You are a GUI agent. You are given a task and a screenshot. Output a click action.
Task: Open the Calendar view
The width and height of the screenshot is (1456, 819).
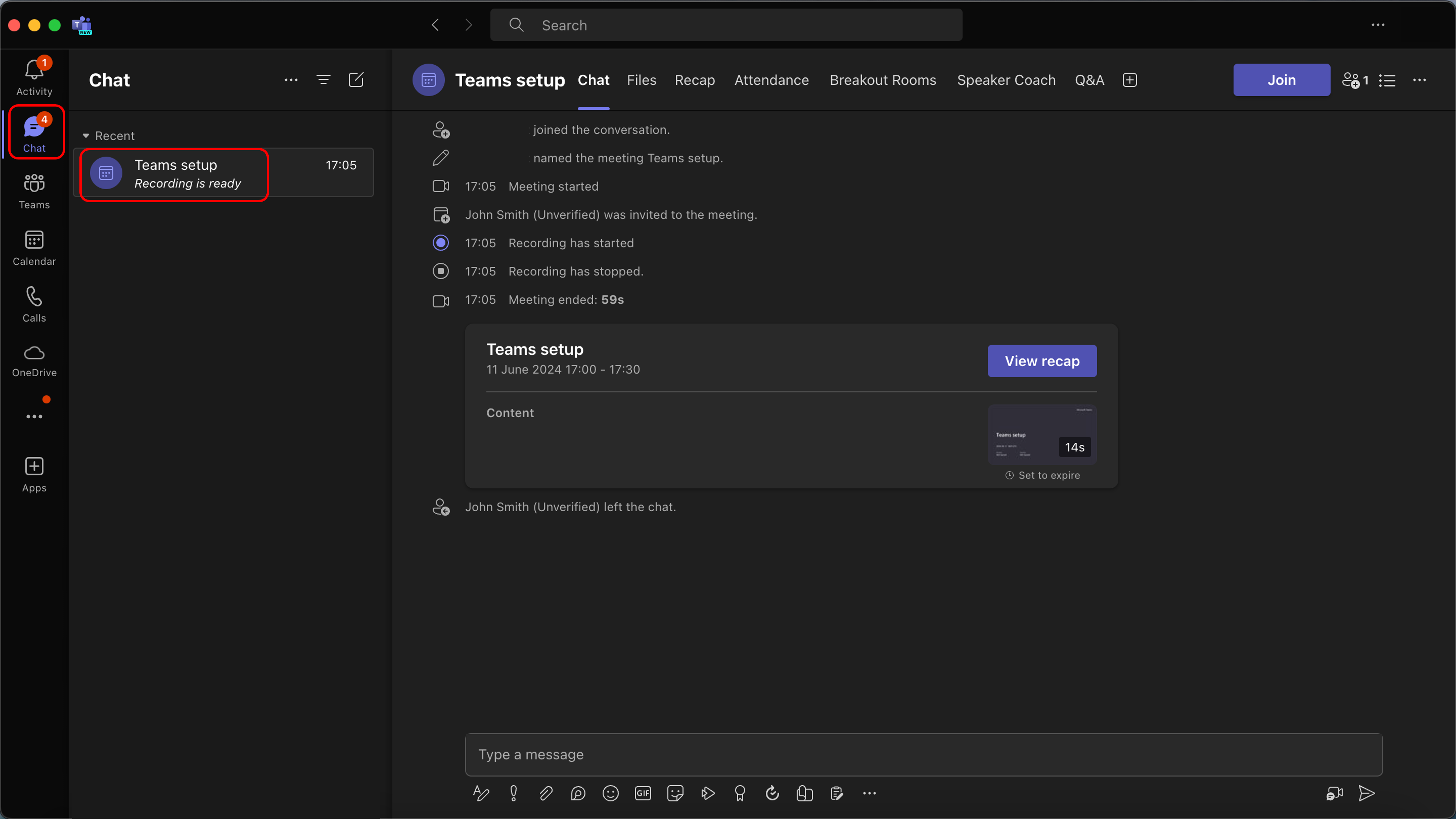[x=34, y=248]
